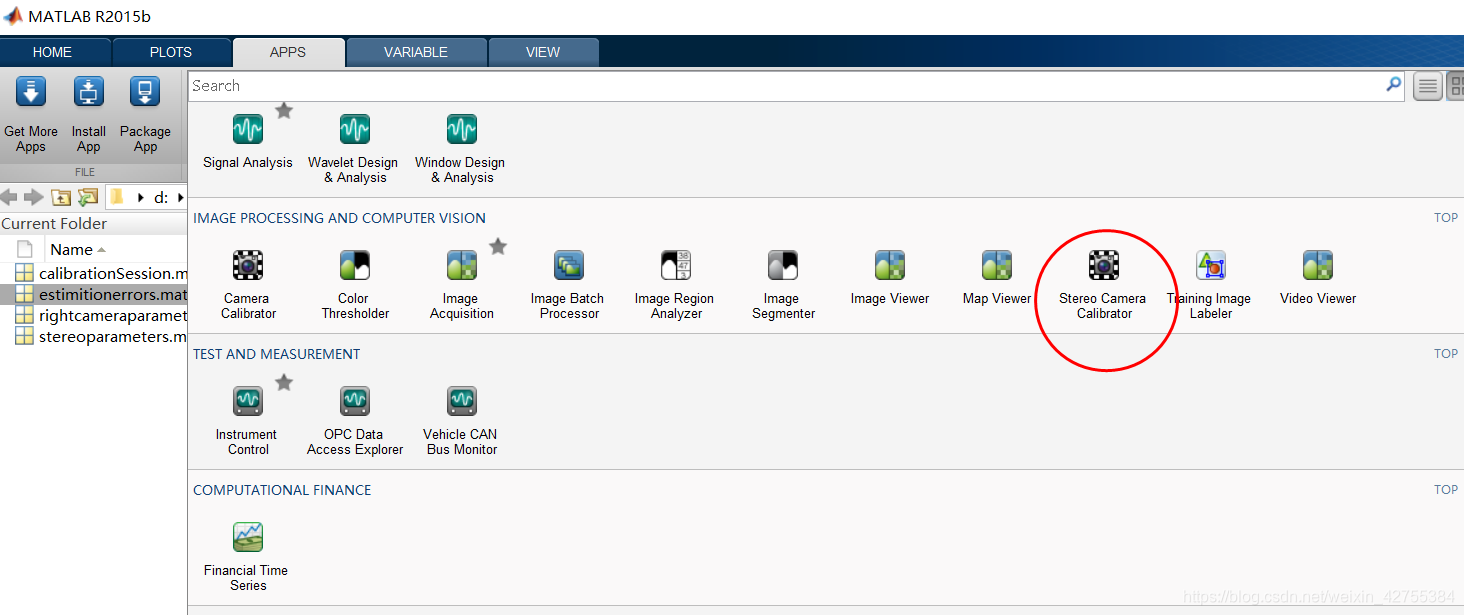Sort files by the Name column
This screenshot has height=615, width=1464.
pyautogui.click(x=72, y=250)
